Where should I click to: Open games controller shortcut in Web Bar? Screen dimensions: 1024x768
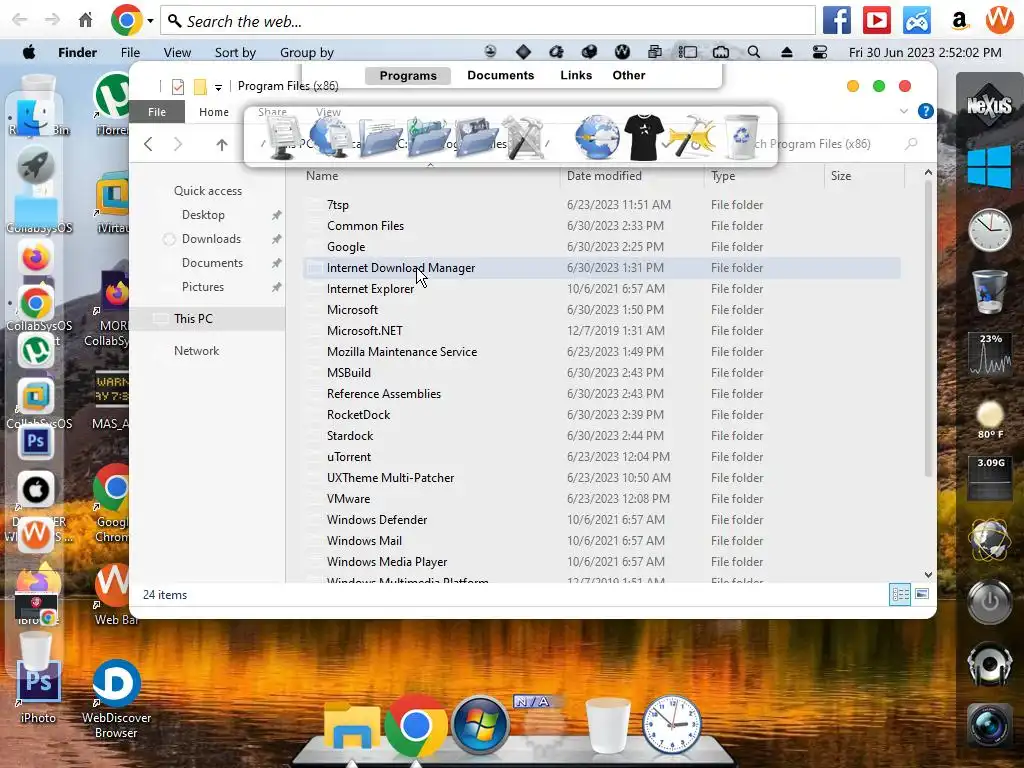point(917,21)
